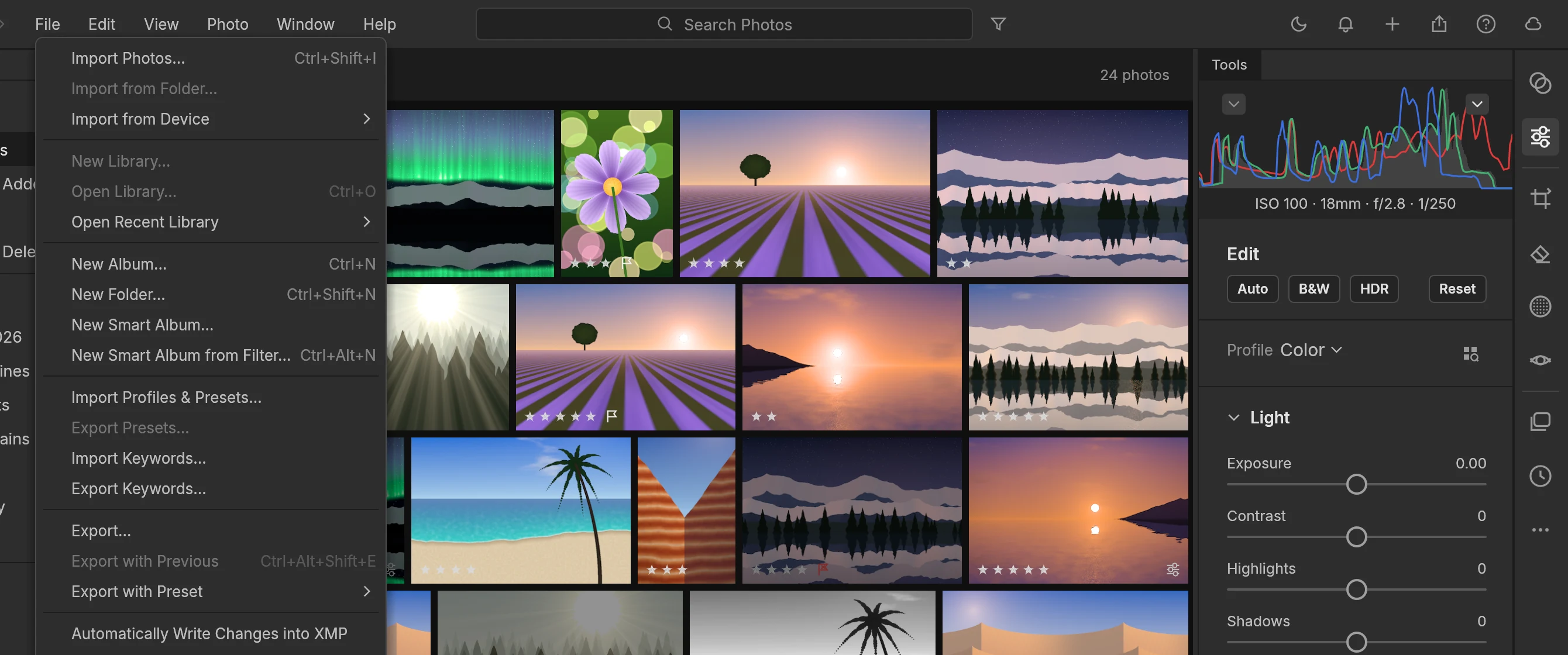Select the Edit sliders panel icon
This screenshot has height=655, width=1568.
point(1540,137)
